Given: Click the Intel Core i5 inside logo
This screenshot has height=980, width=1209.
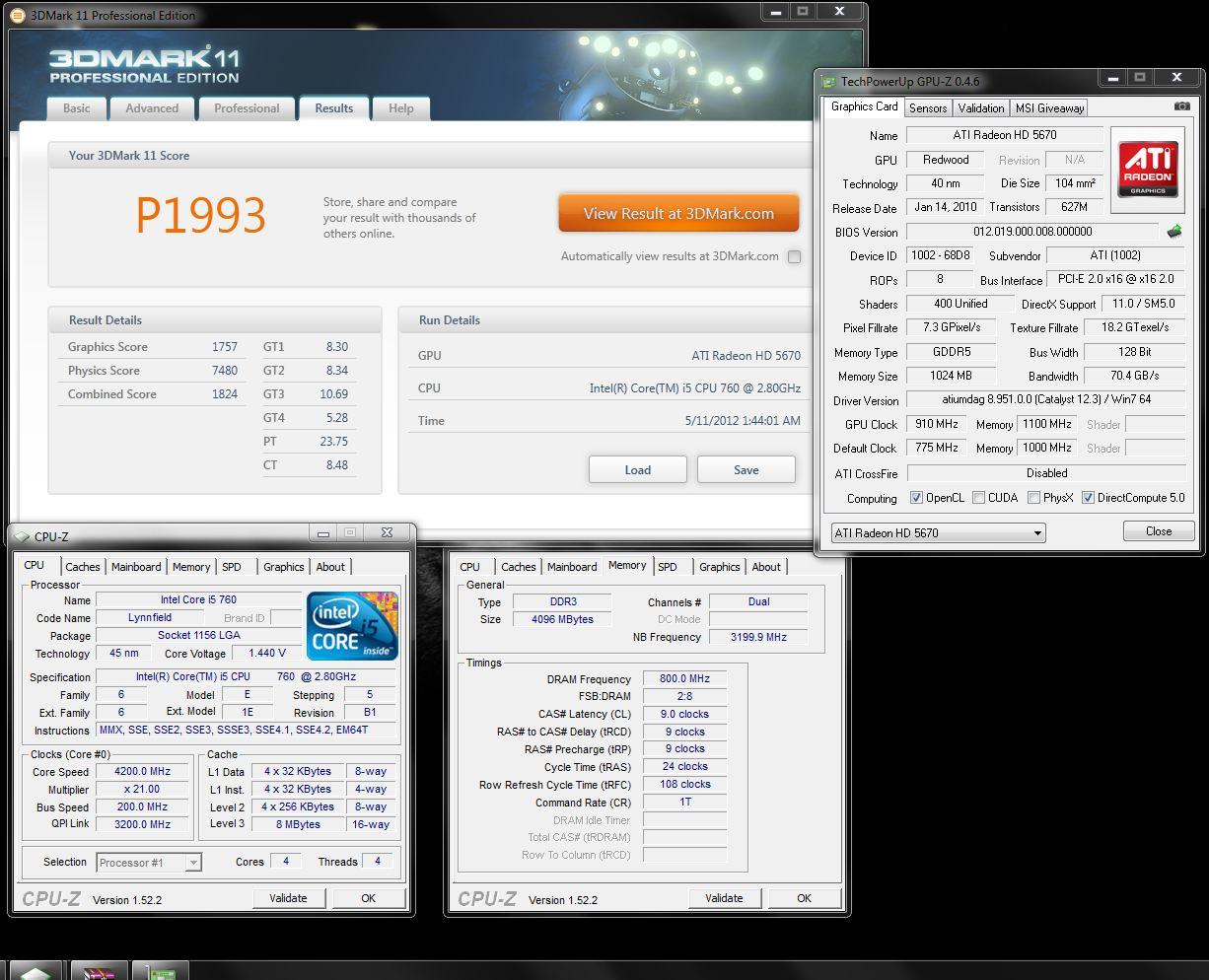Looking at the screenshot, I should click(x=352, y=625).
